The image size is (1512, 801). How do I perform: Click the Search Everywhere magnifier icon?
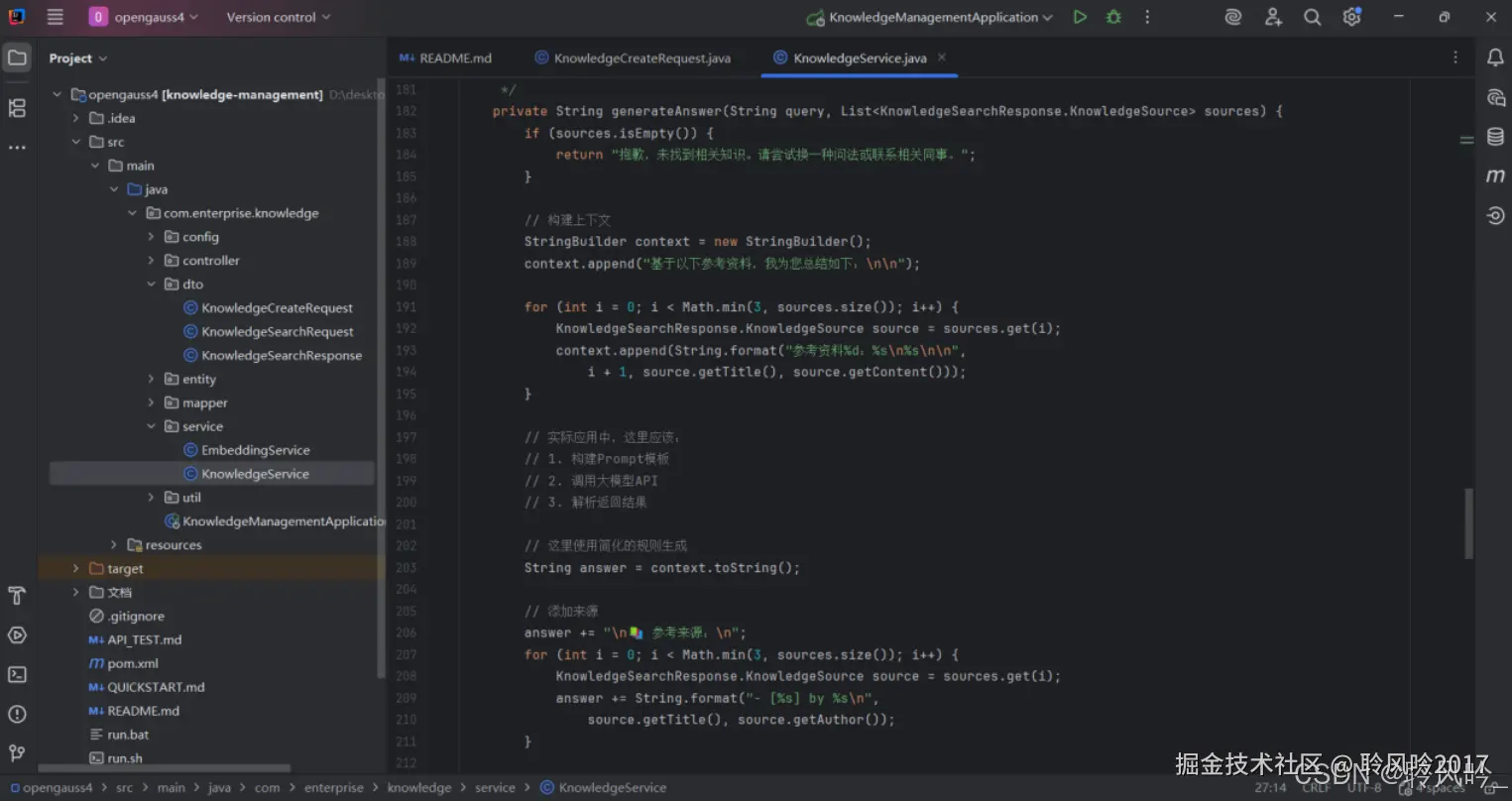coord(1312,17)
